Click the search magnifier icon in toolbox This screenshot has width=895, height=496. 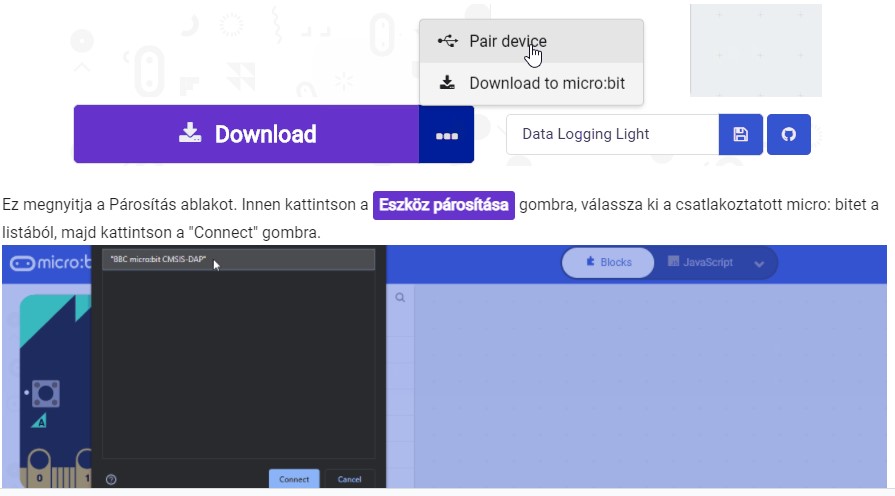tap(400, 298)
